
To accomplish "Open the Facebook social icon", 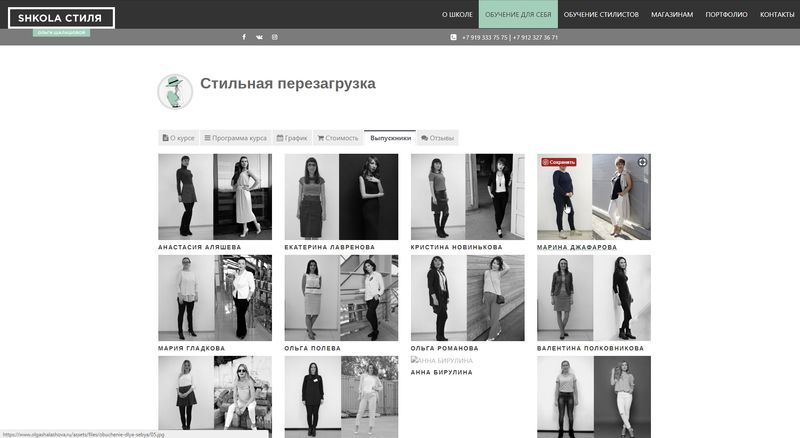I will pos(244,37).
